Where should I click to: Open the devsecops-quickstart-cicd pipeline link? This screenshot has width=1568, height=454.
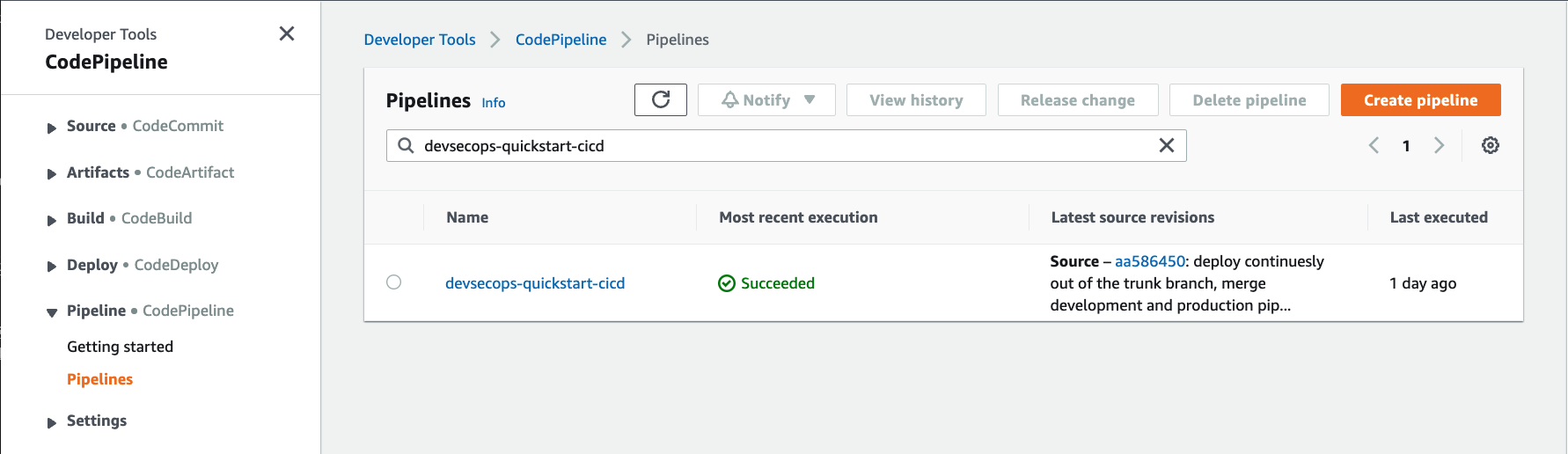coord(535,283)
